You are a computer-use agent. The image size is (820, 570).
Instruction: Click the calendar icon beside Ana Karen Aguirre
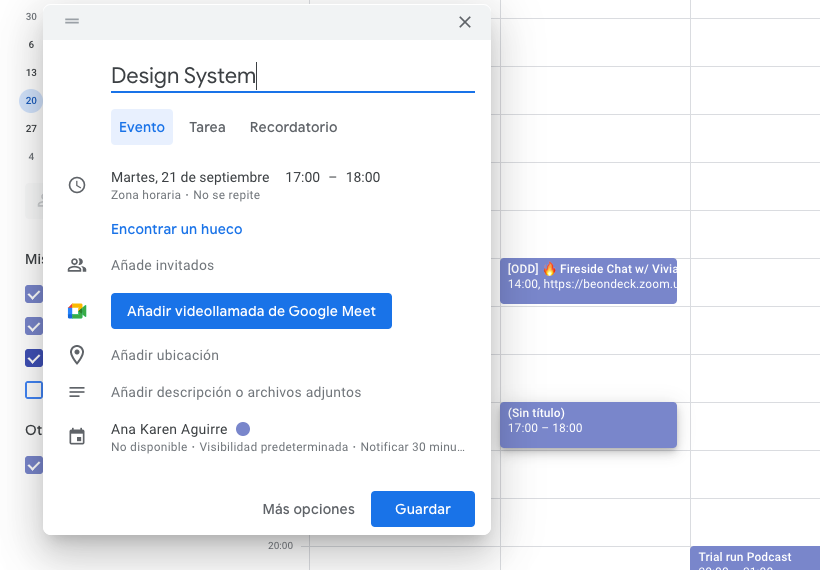coord(77,437)
